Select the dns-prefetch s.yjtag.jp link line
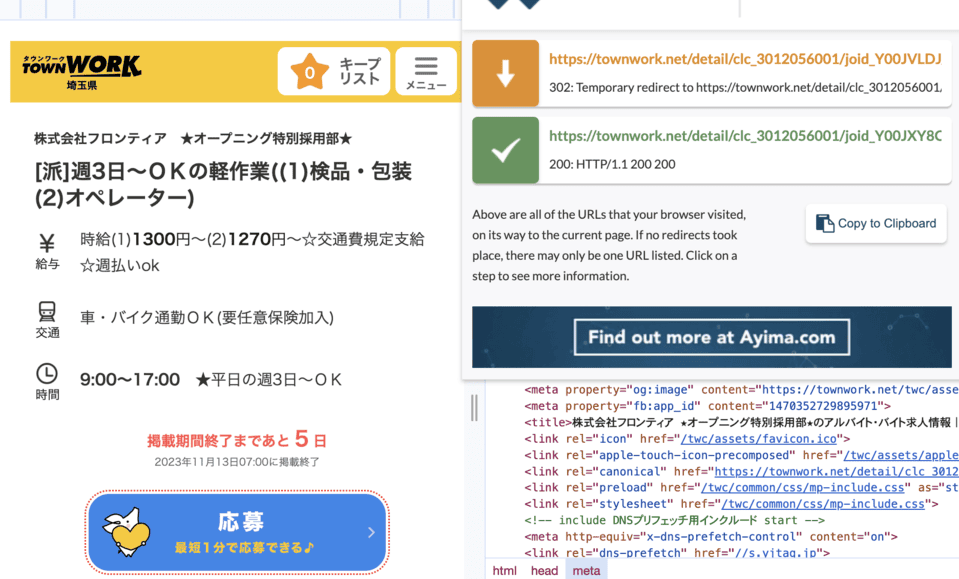This screenshot has height=579, width=959. pos(676,553)
